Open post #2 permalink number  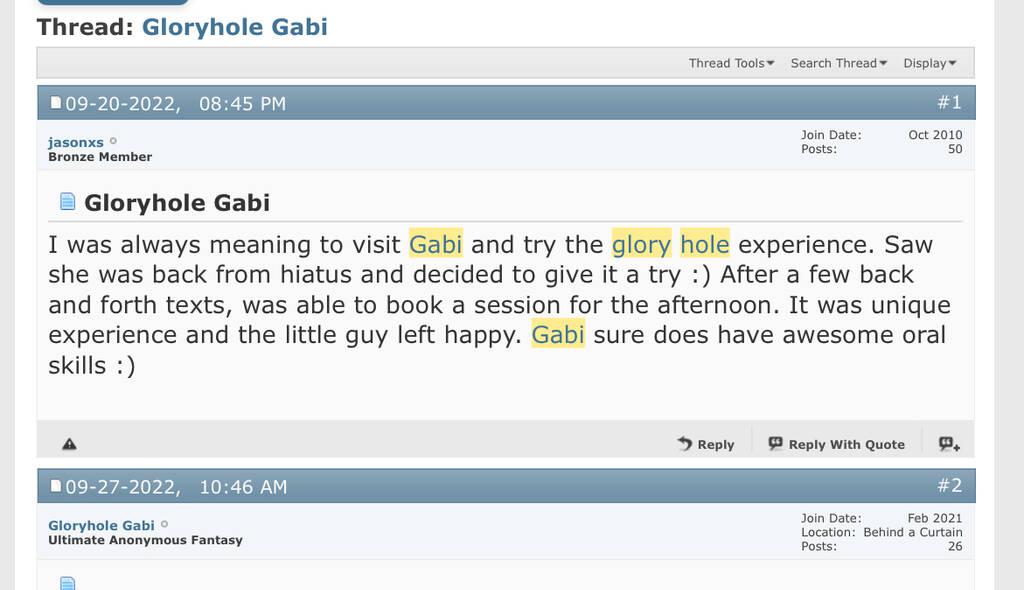point(949,486)
